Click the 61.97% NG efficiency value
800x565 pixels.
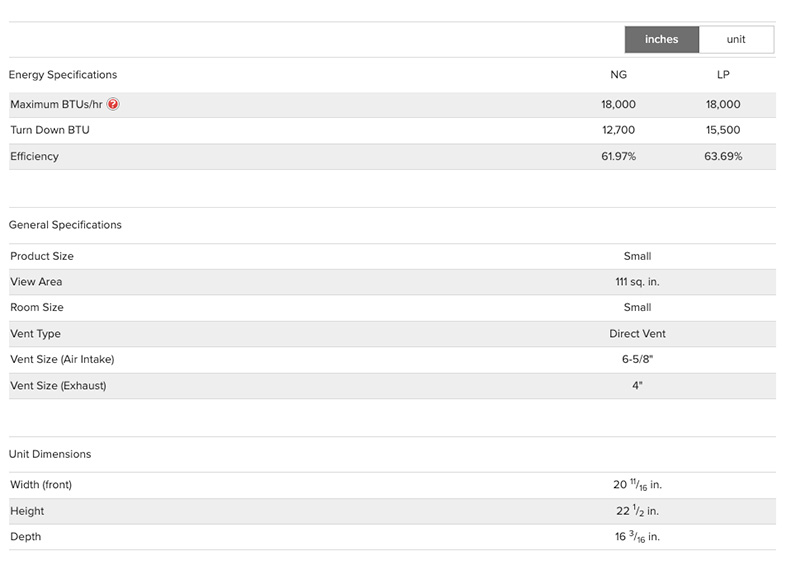point(618,156)
